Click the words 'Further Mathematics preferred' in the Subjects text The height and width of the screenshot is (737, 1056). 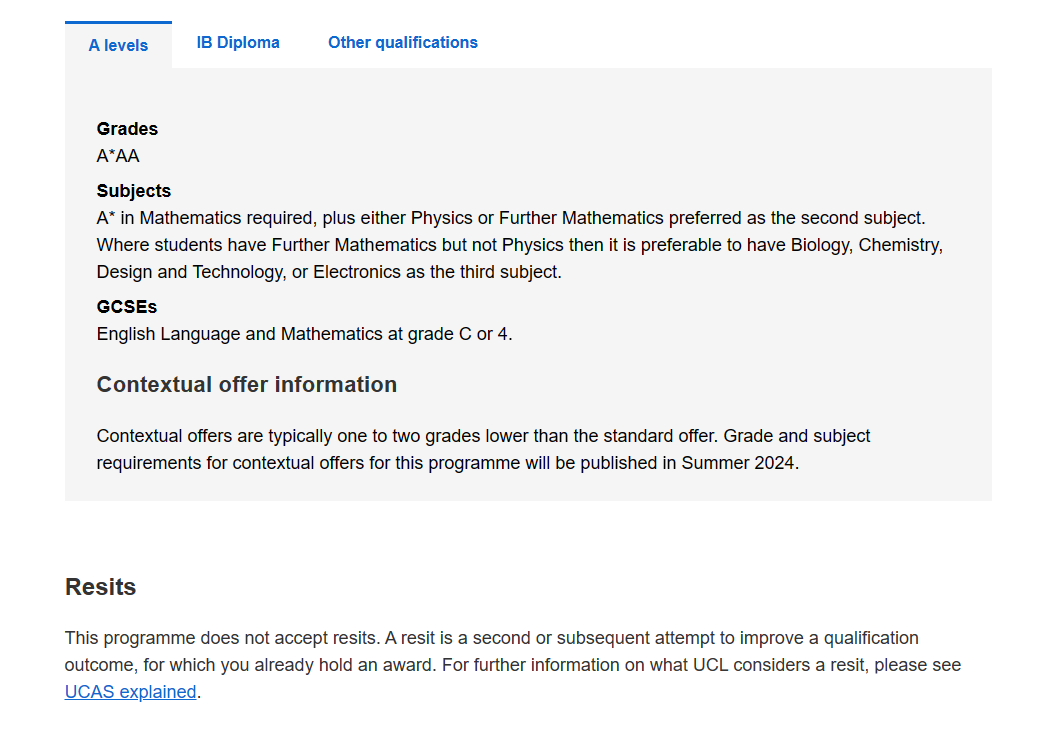(x=638, y=218)
